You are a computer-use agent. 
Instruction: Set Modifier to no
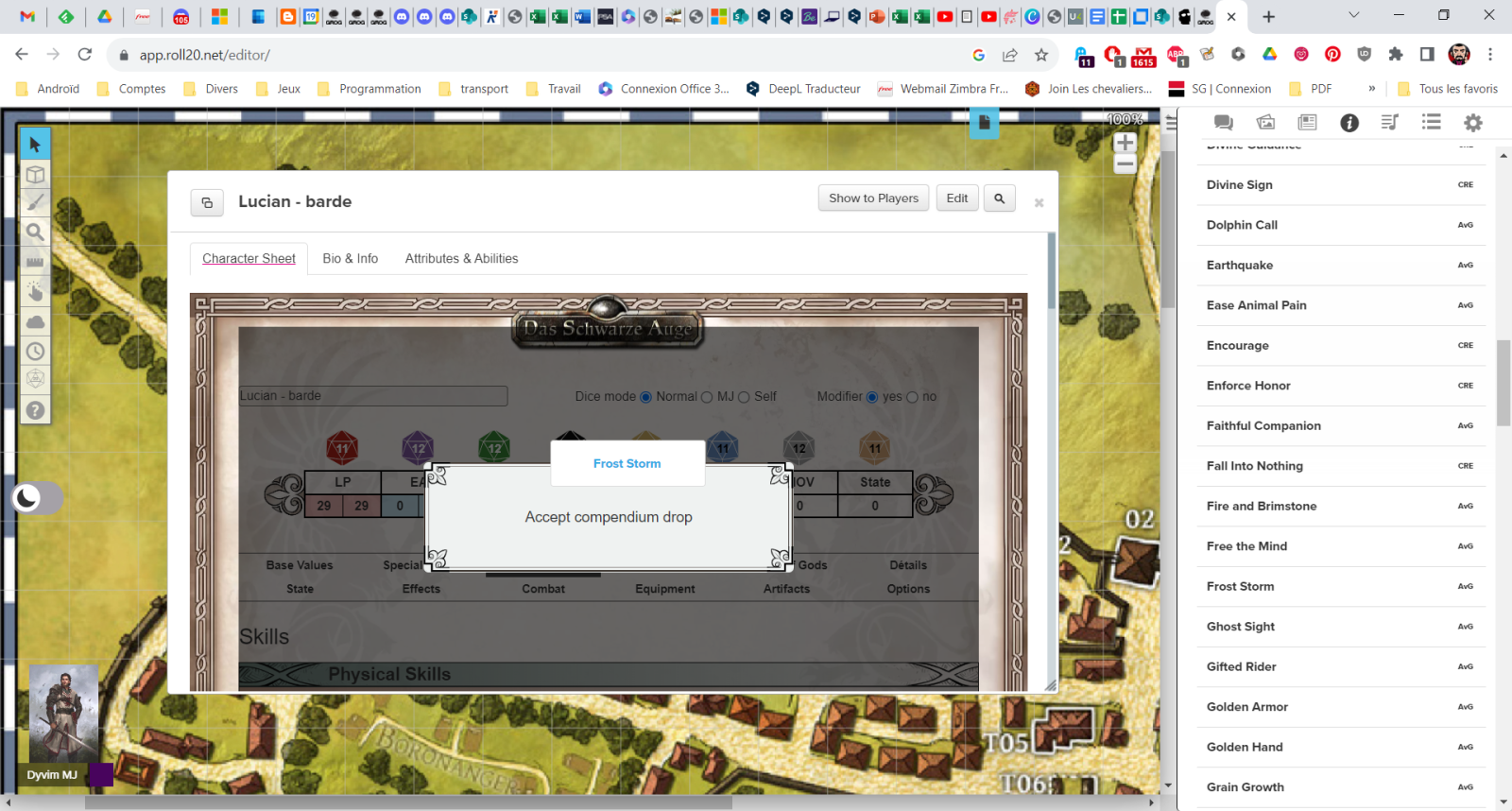click(912, 397)
